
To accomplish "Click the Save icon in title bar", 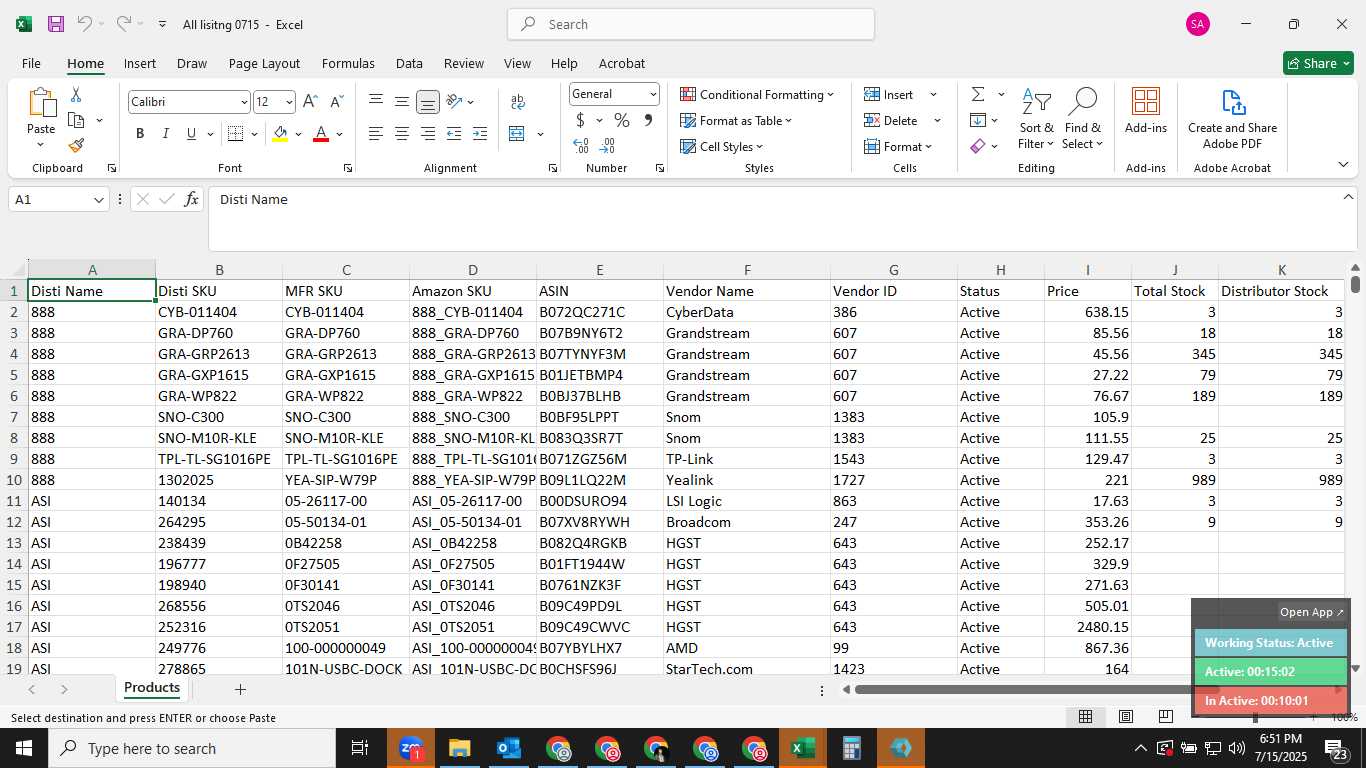I will (x=56, y=24).
